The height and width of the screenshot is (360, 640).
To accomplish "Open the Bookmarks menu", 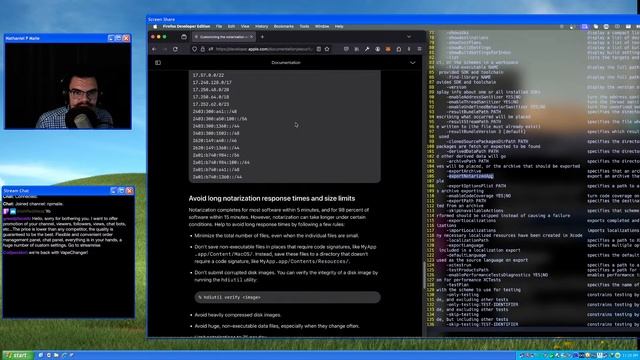I will pos(284,27).
